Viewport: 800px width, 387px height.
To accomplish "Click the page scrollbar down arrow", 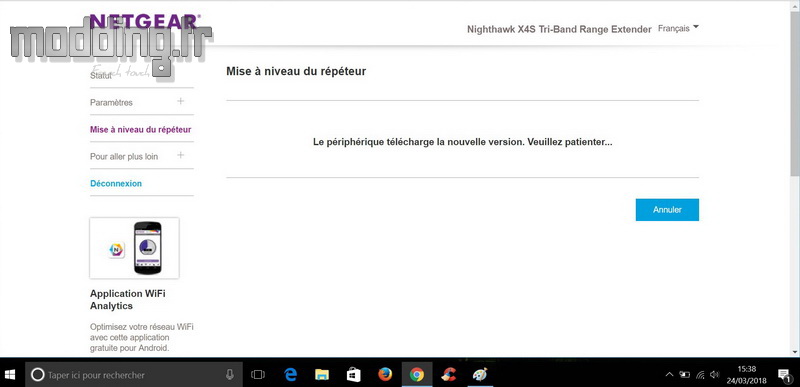I will tap(795, 351).
